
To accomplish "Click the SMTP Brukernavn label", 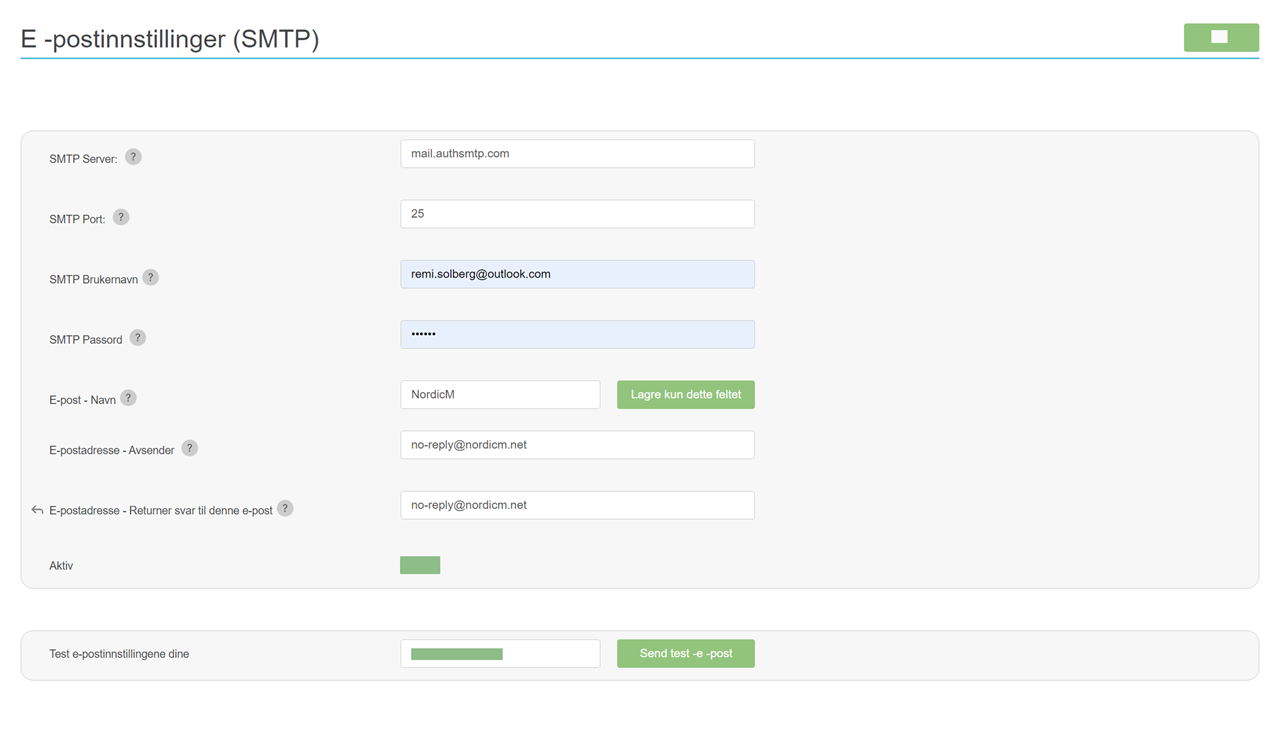I will pyautogui.click(x=93, y=279).
